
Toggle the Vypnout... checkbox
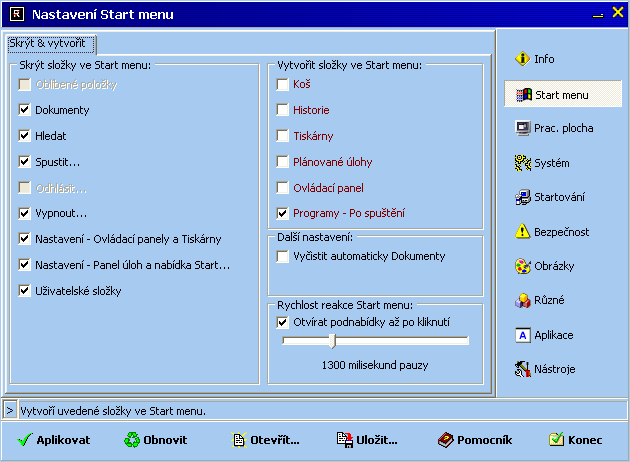pyautogui.click(x=25, y=213)
